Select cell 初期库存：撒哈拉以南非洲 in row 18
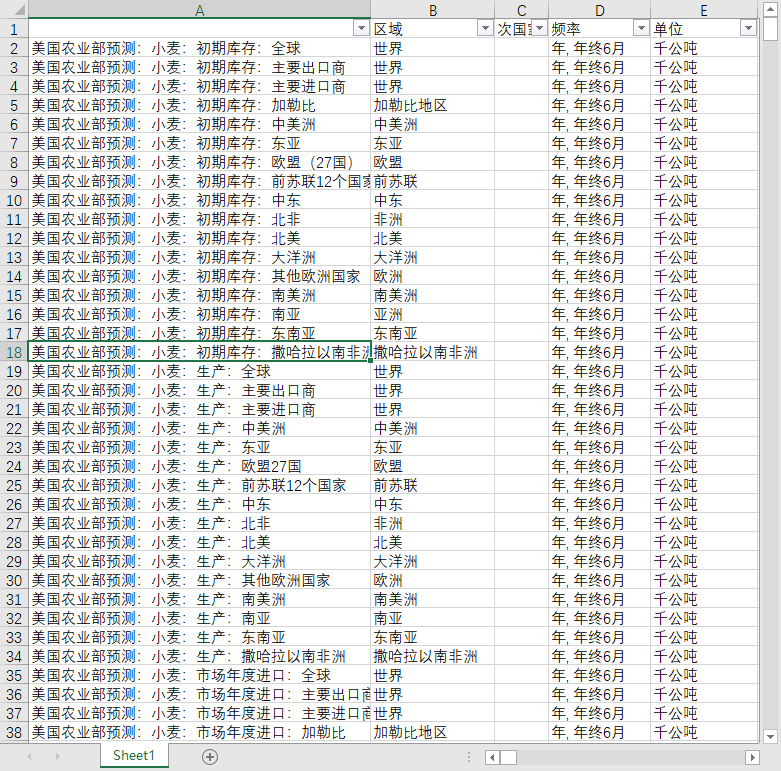Viewport: 781px width, 771px height. tap(199, 352)
